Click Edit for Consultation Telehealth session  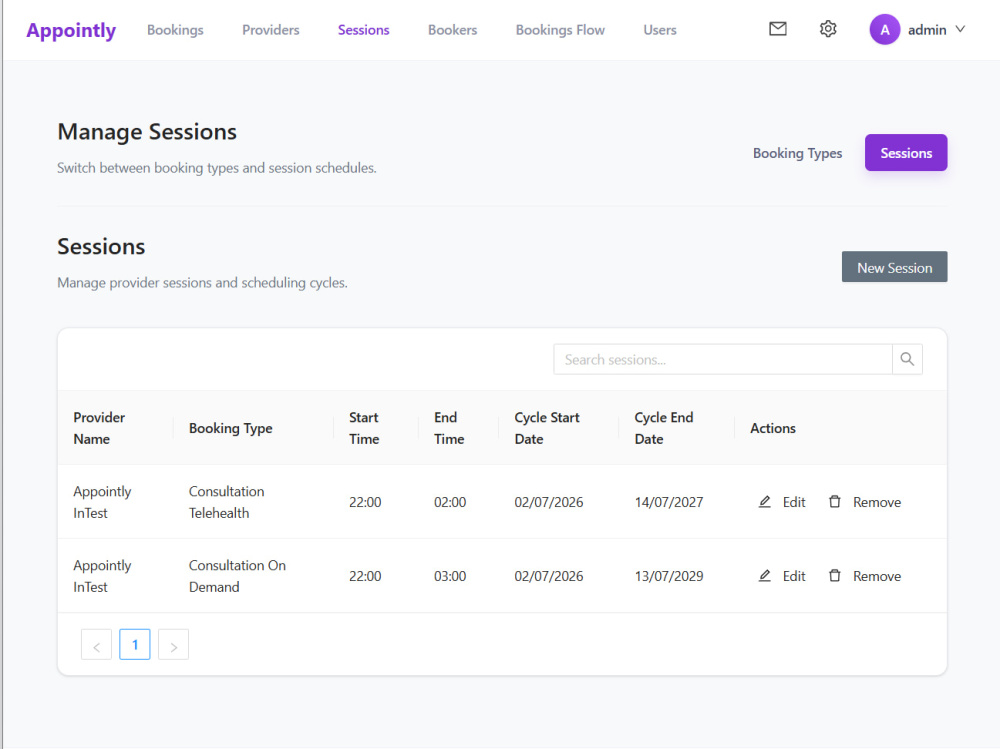pos(782,502)
